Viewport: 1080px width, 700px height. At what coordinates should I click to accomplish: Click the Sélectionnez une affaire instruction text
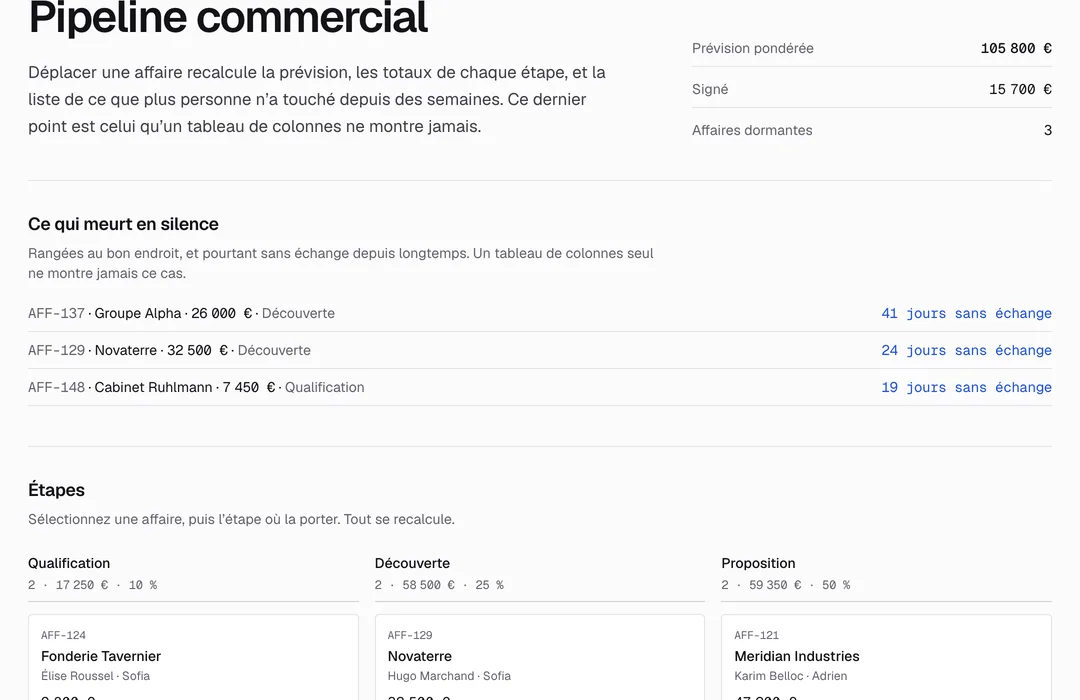click(241, 519)
